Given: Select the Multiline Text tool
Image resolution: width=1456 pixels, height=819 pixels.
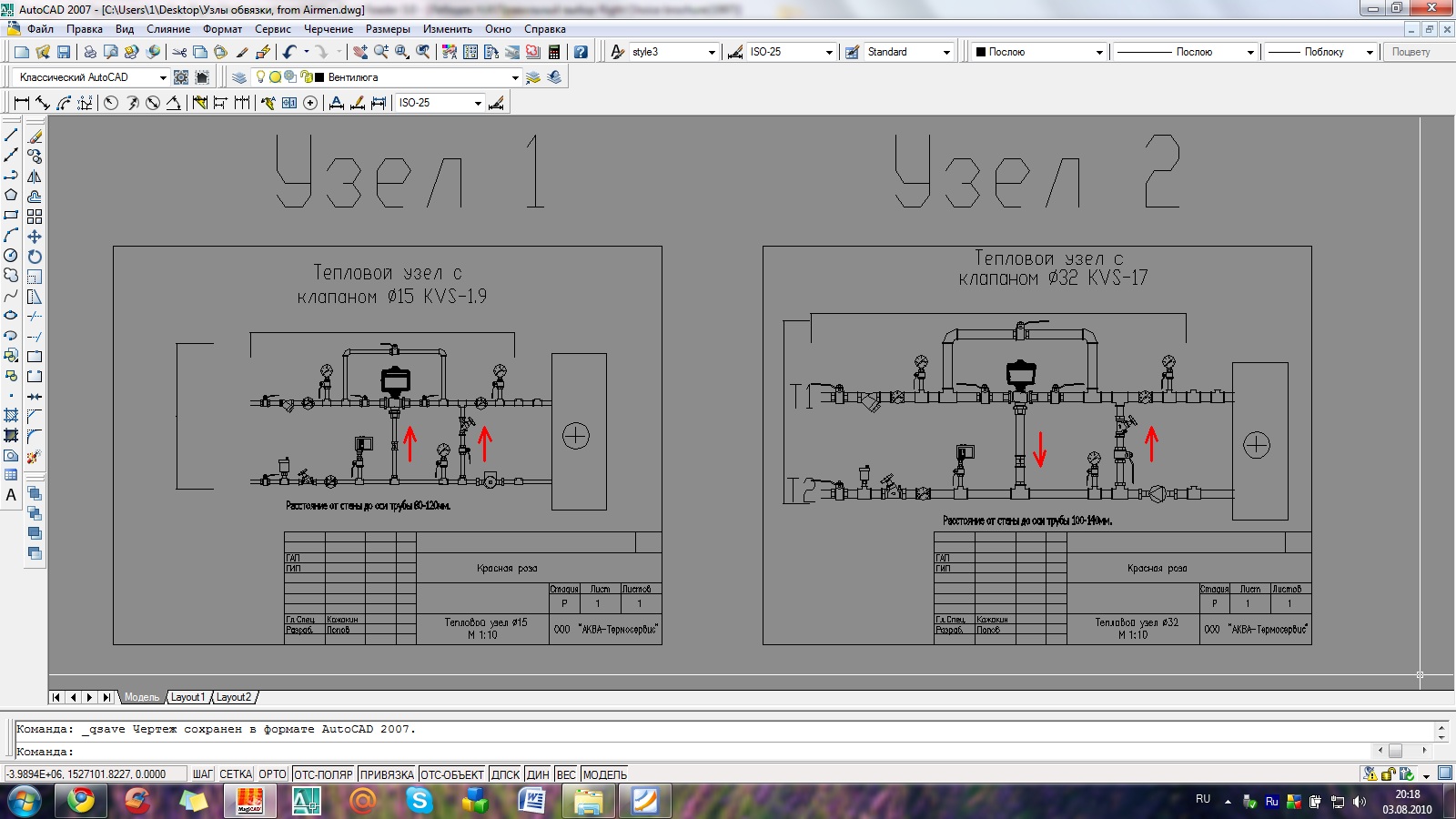Looking at the screenshot, I should [11, 496].
